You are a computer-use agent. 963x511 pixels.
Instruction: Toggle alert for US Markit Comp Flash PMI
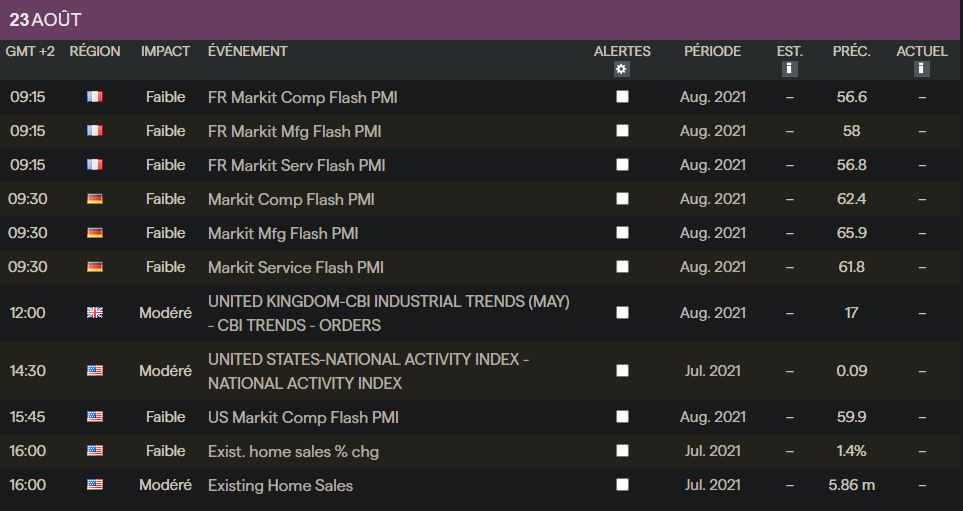point(623,417)
